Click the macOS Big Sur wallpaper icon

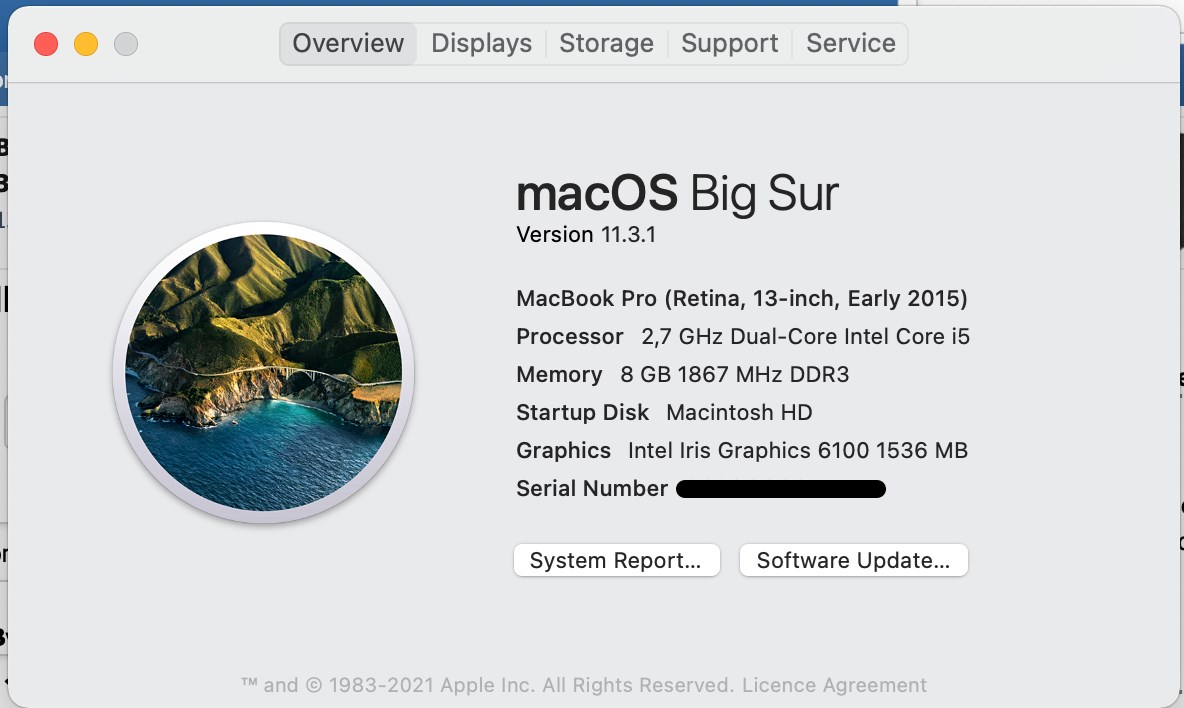[264, 372]
